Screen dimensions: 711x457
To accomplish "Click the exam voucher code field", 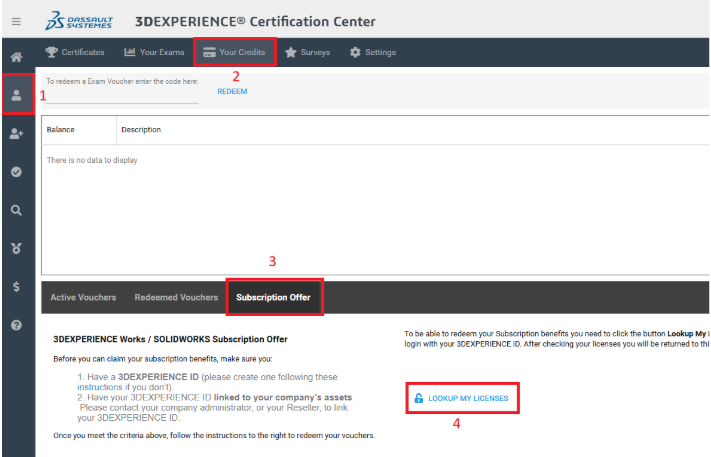I will (122, 97).
